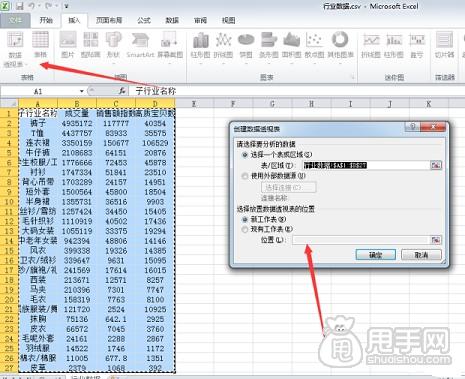
Task: Select the 使用外部数据源 radio option
Action: 245,176
